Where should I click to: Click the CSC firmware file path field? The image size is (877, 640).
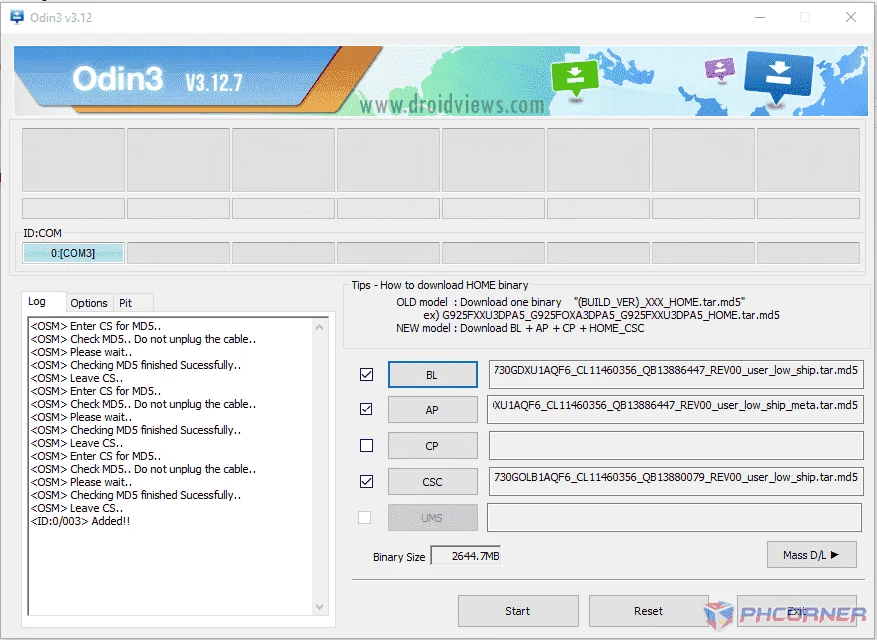(x=676, y=482)
